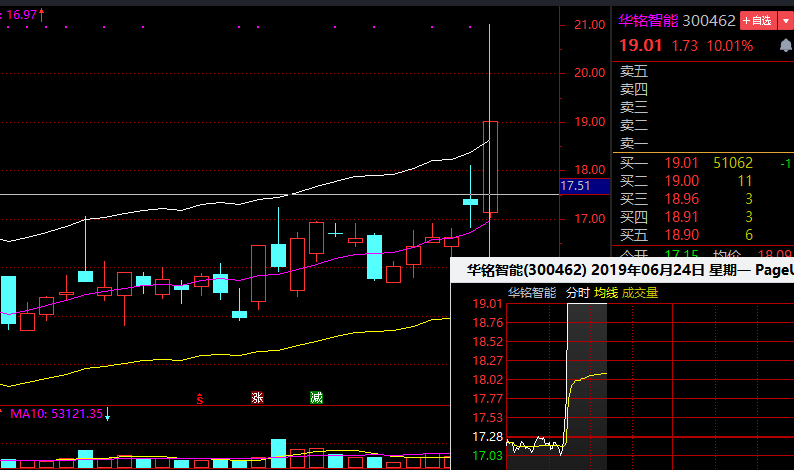Click the 买二 bid price 19.00
794x470 pixels.
[x=682, y=181]
